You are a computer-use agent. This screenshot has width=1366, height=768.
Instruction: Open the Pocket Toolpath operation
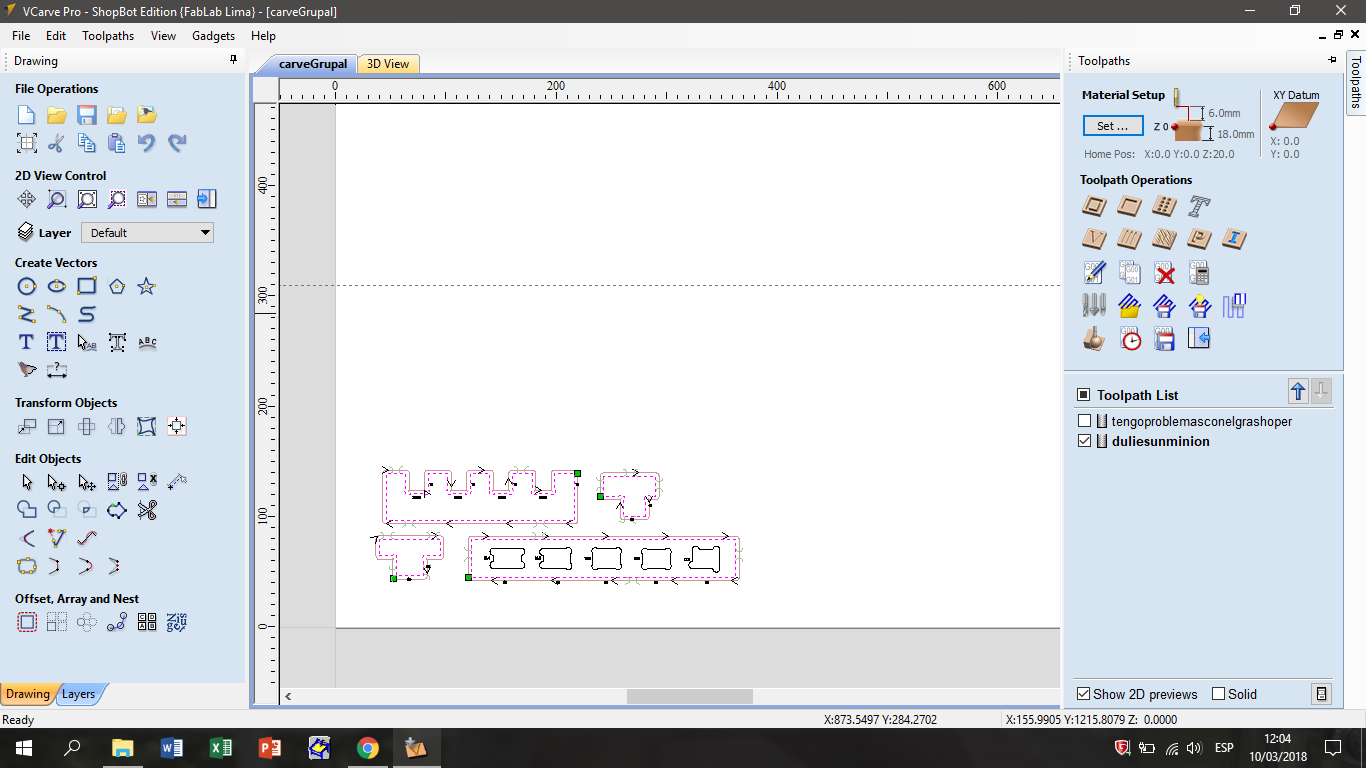click(1130, 207)
